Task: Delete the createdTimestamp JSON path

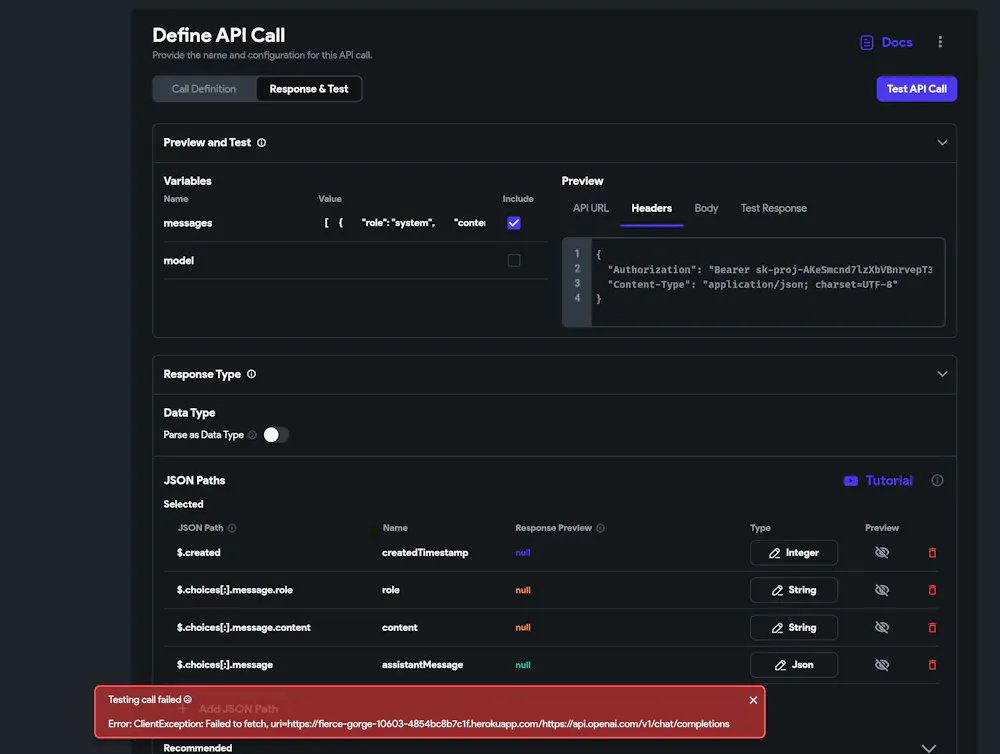Action: click(932, 553)
